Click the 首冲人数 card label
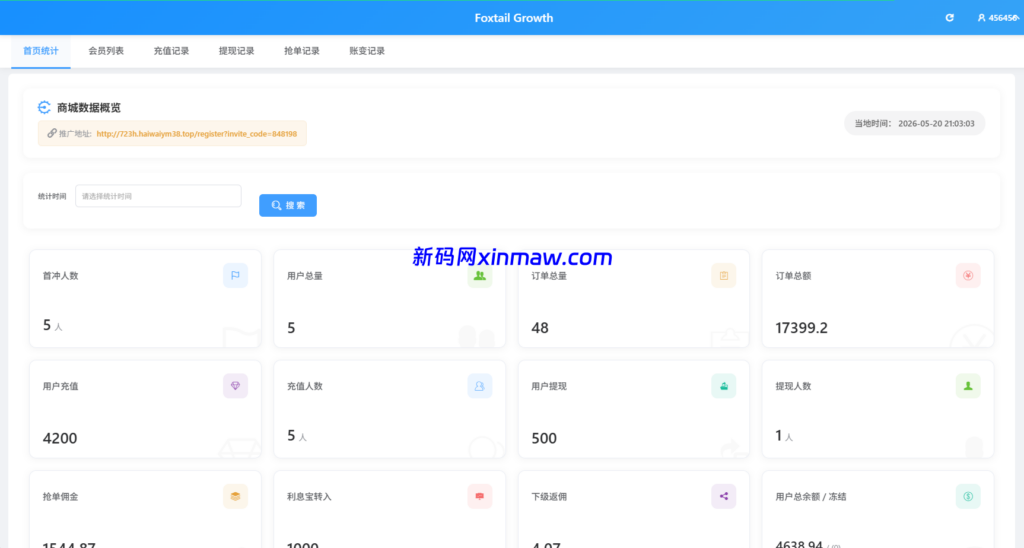1024x548 pixels. pyautogui.click(x=60, y=276)
